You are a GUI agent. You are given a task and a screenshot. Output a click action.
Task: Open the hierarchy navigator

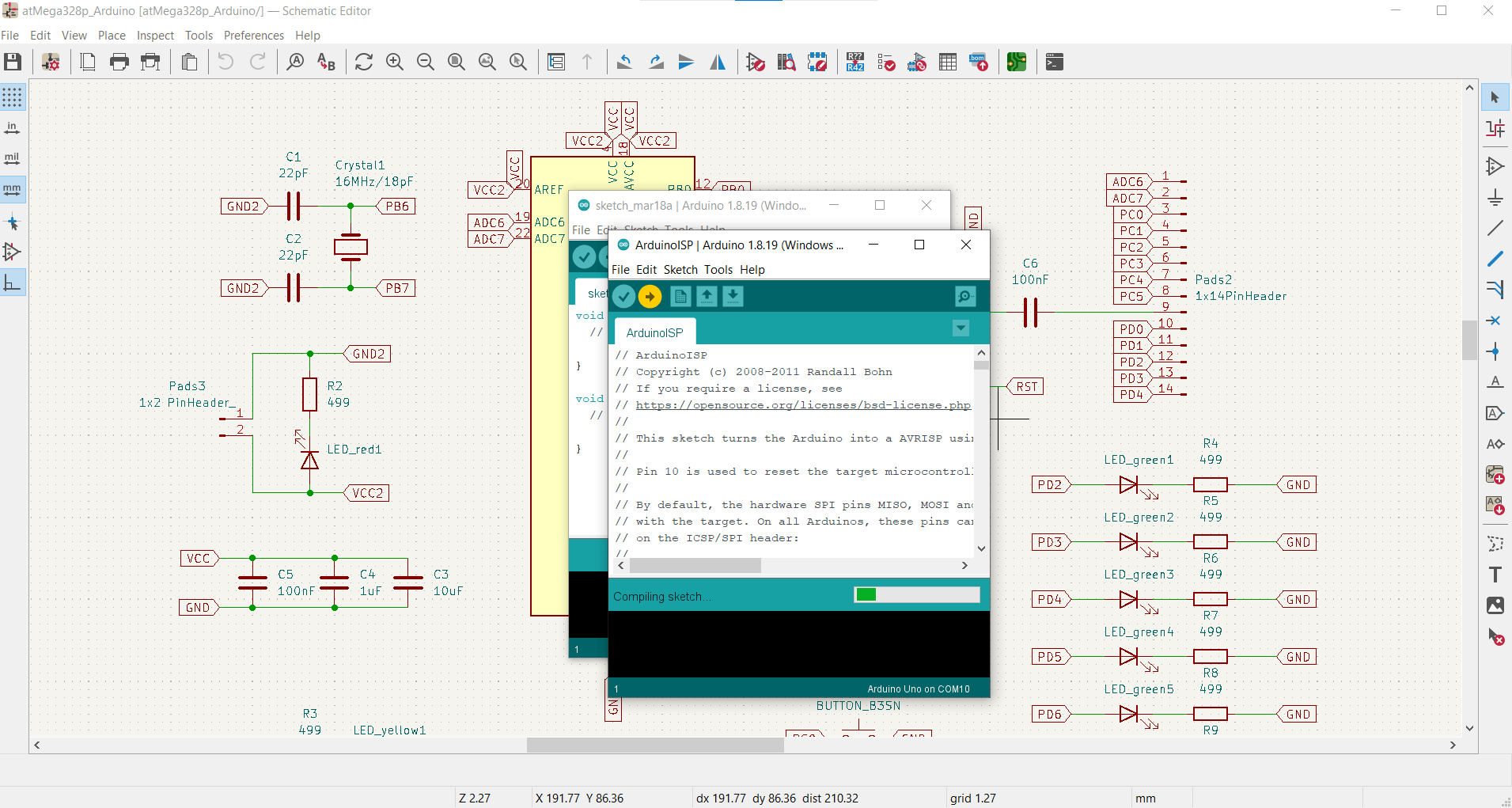(x=556, y=62)
